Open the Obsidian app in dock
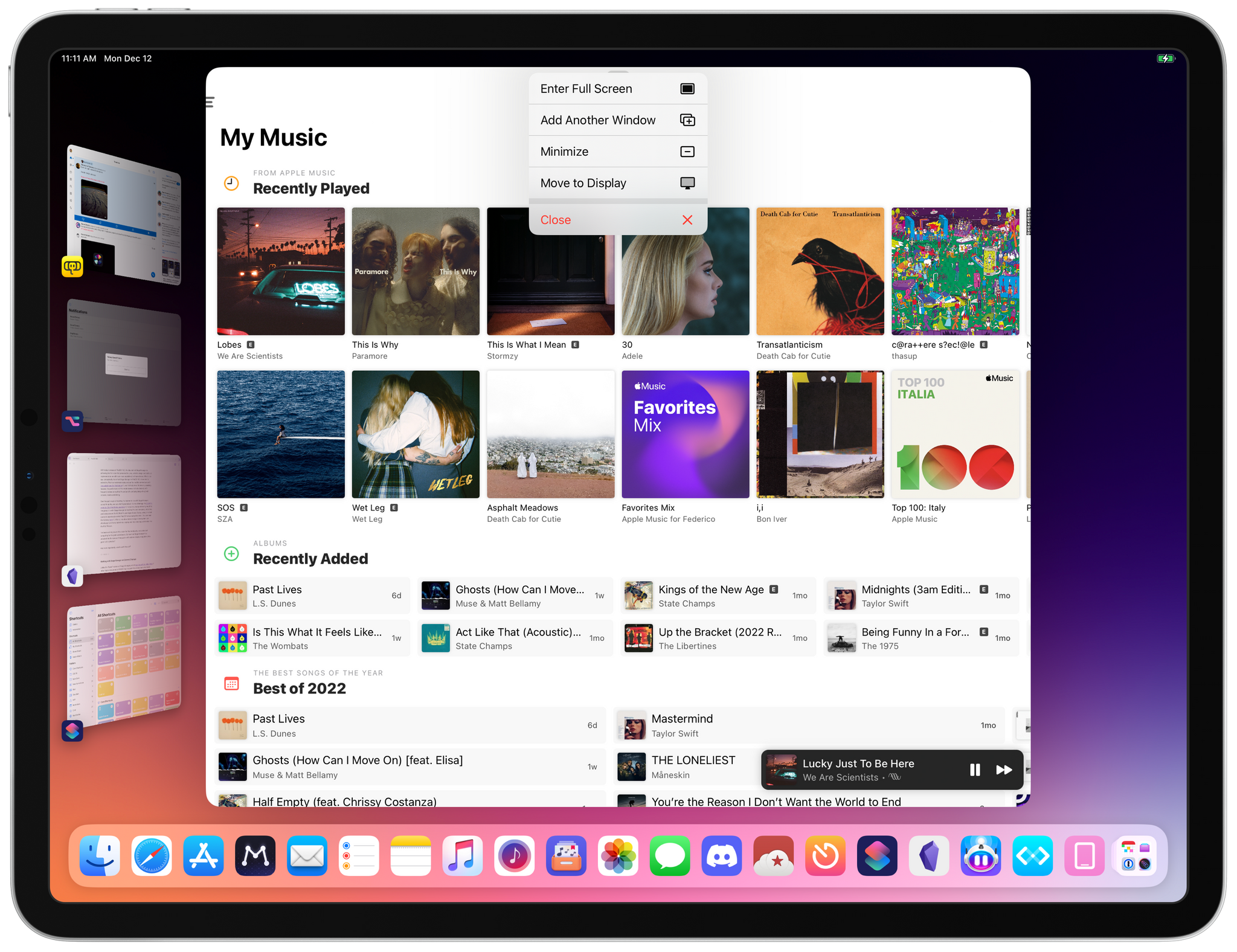The width and height of the screenshot is (1237, 952). point(929,855)
